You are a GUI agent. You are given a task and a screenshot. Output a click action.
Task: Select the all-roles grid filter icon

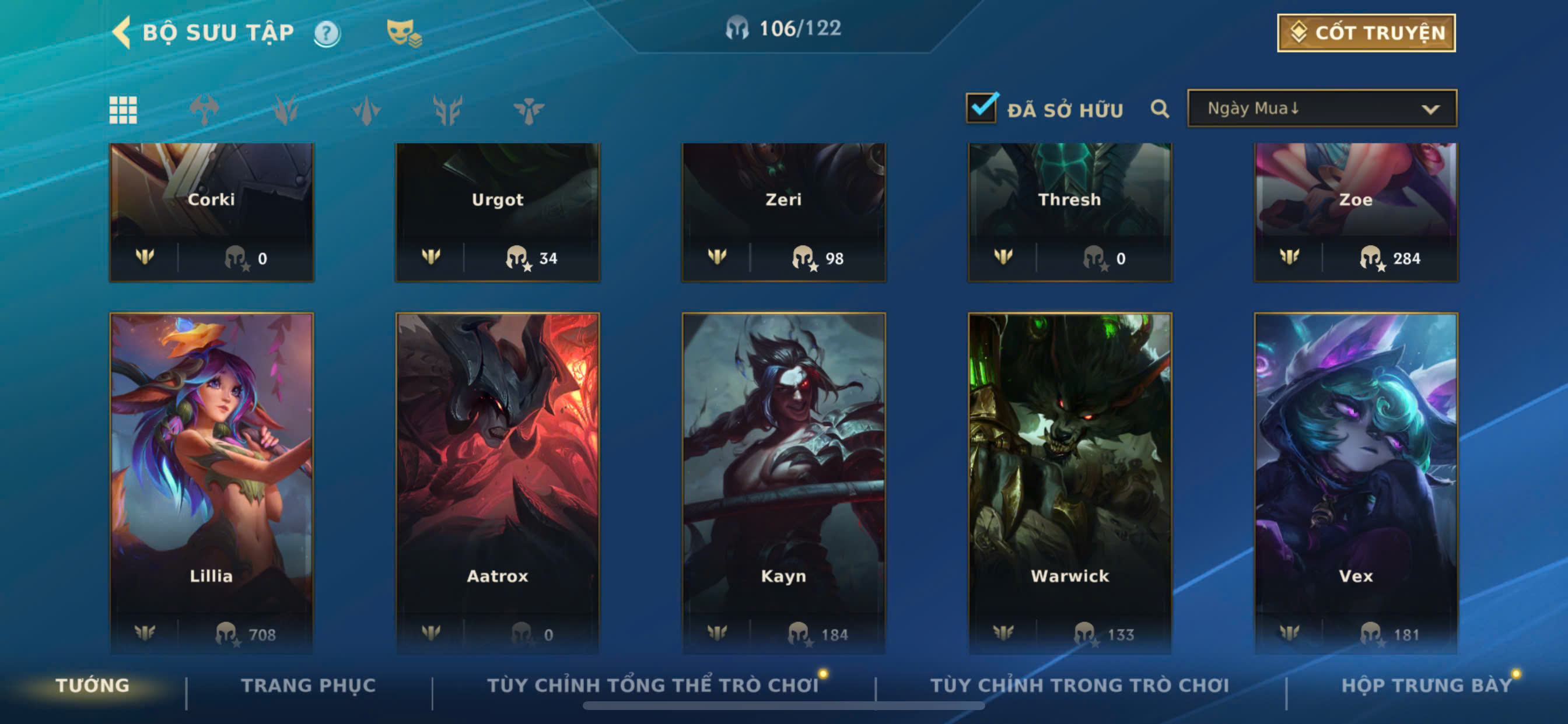(x=123, y=110)
